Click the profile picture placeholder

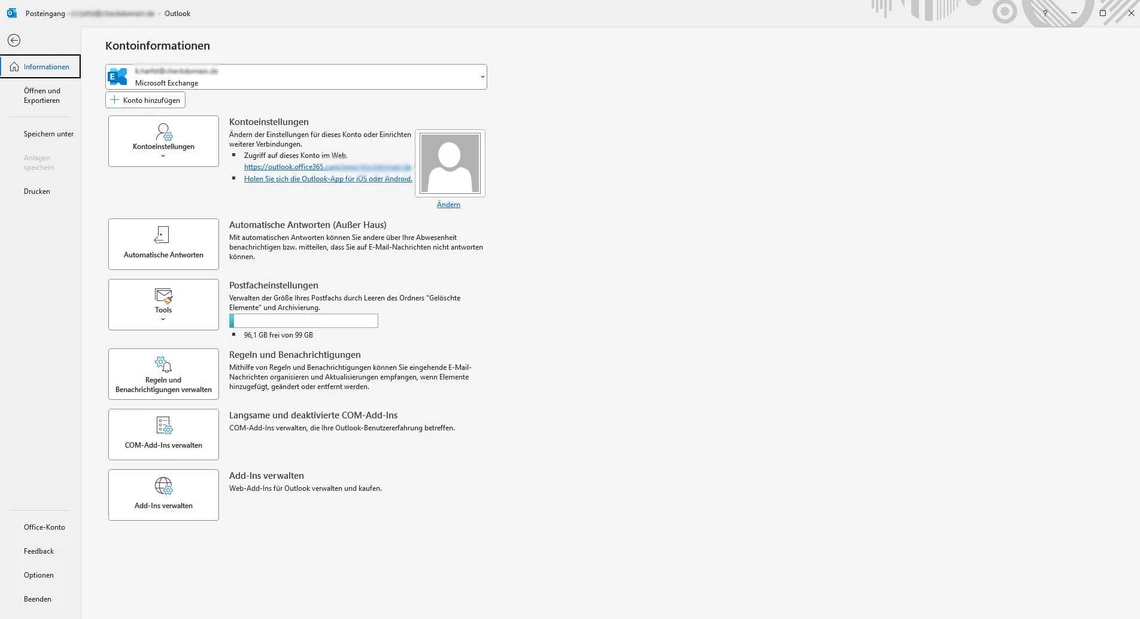[x=450, y=164]
